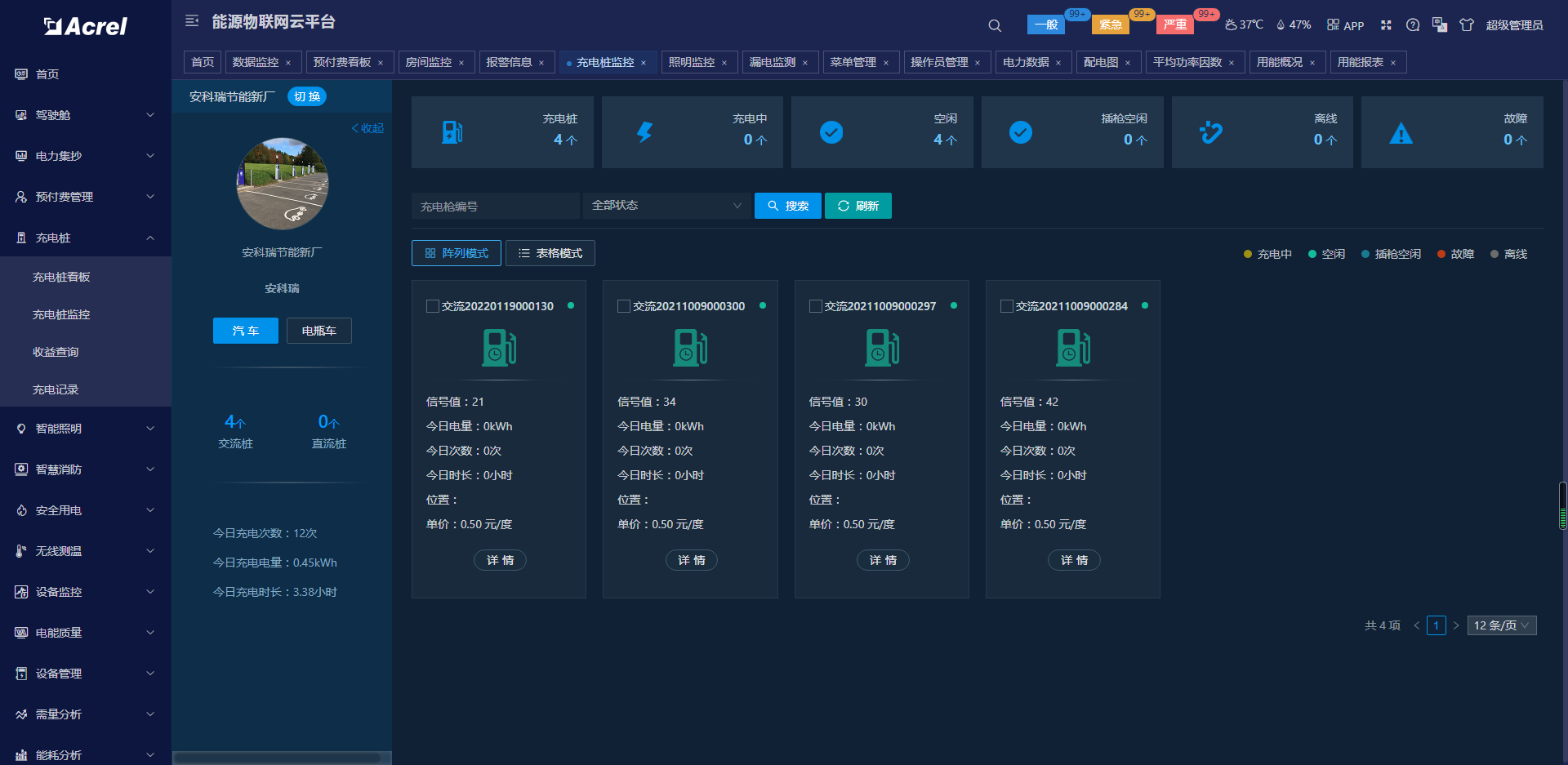Open the 电力数据 tab

click(x=1027, y=61)
